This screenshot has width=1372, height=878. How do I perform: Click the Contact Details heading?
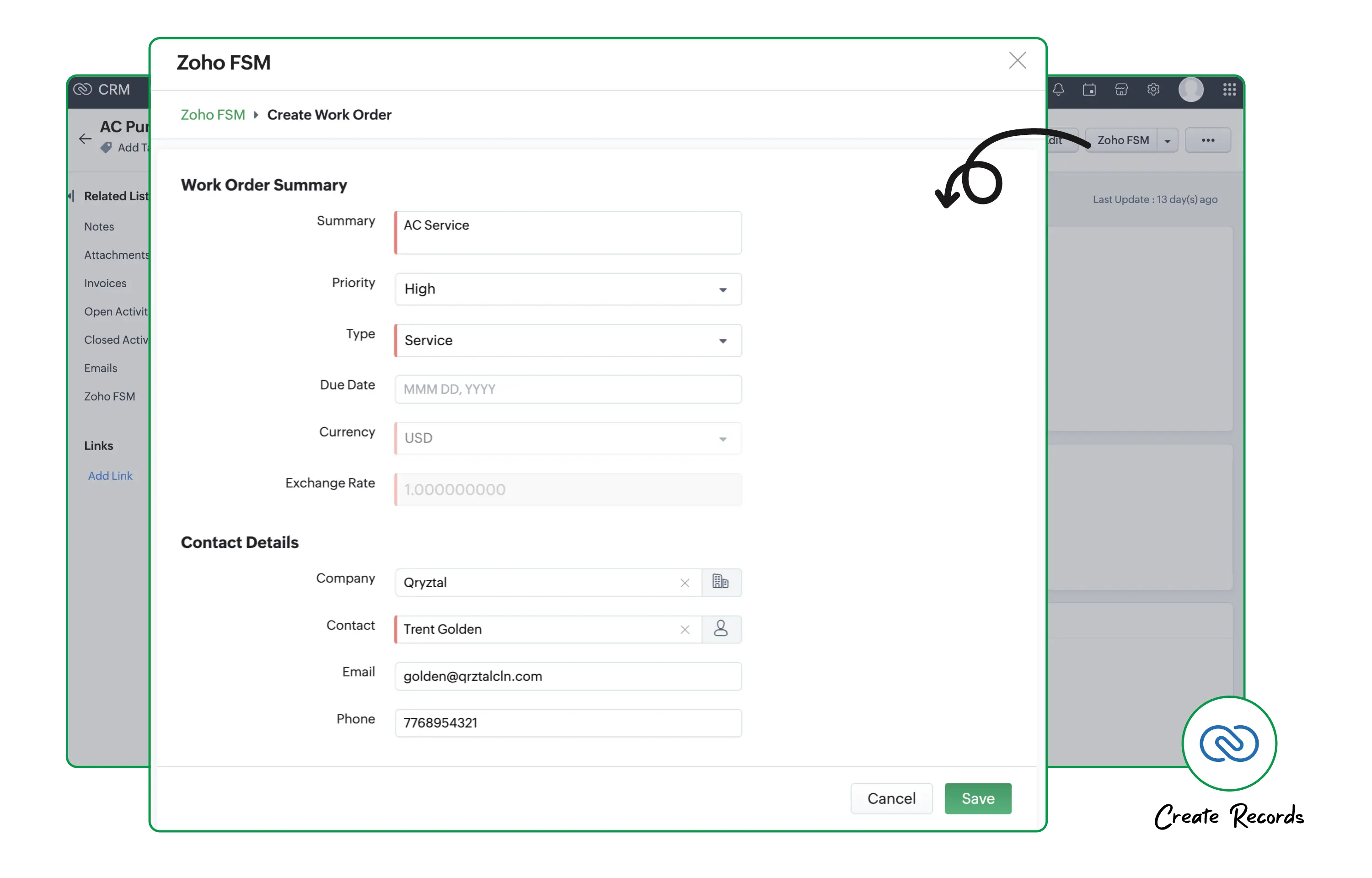(239, 542)
